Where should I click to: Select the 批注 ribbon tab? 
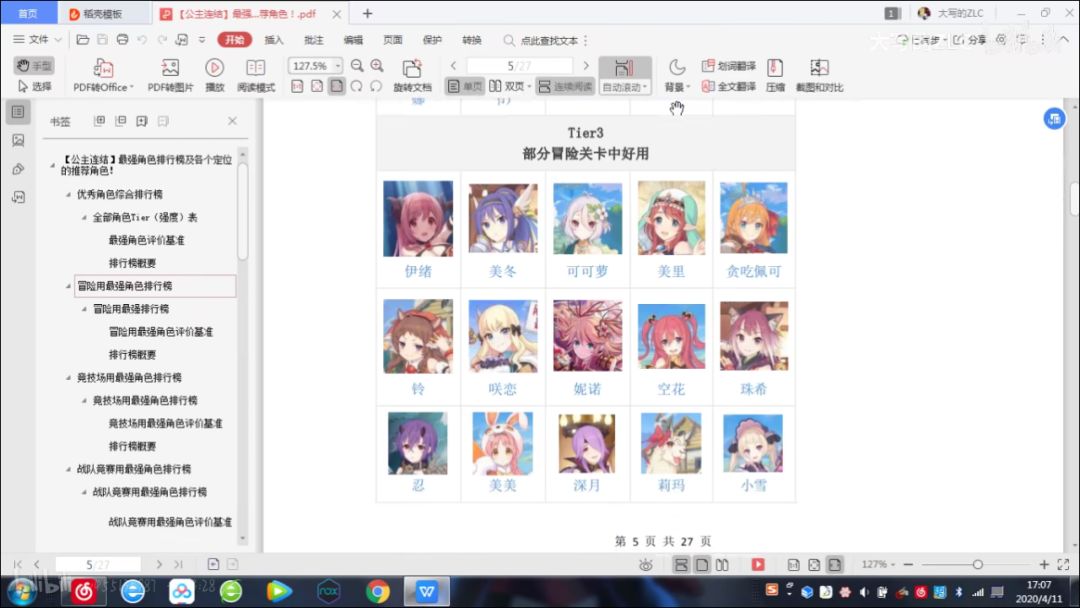(313, 40)
